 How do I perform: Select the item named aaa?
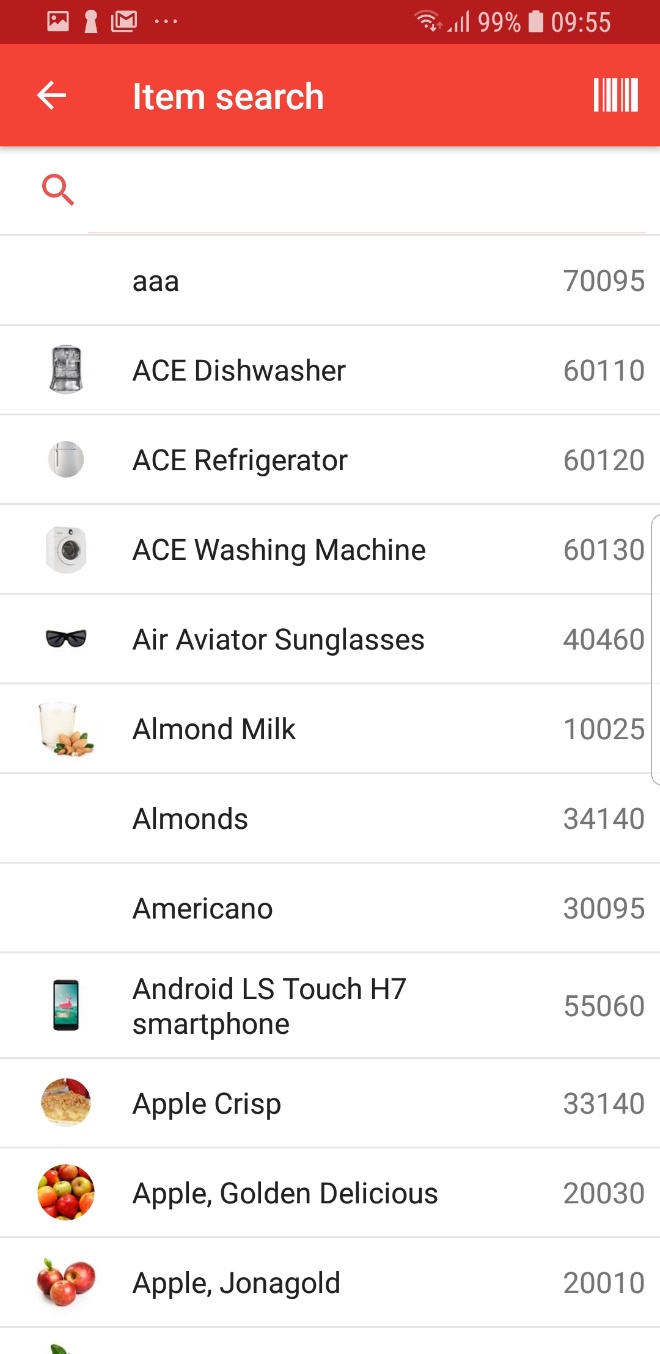(x=156, y=281)
